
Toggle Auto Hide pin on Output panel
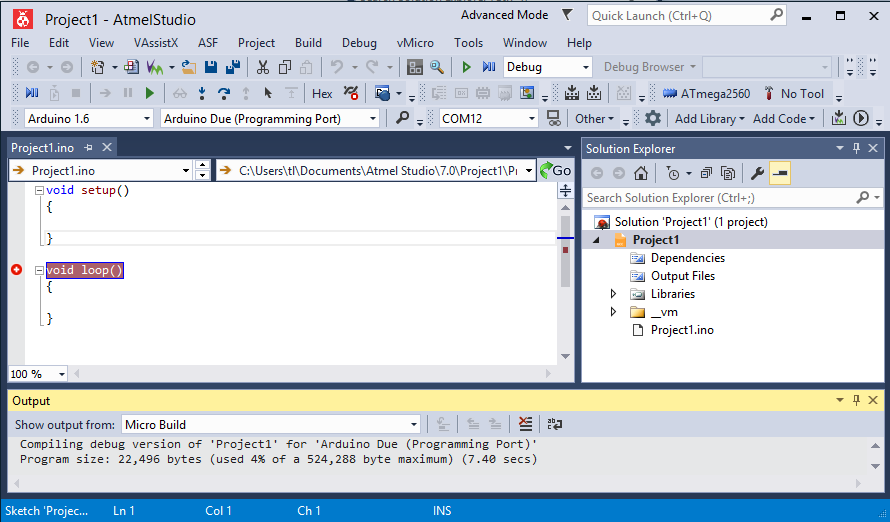click(857, 400)
